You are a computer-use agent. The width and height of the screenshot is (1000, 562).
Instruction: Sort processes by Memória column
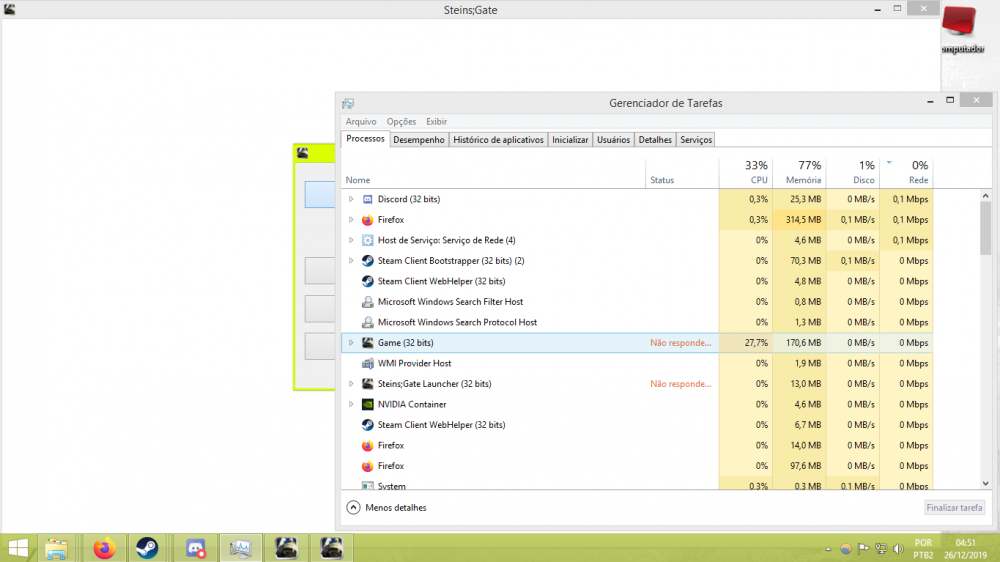click(800, 173)
